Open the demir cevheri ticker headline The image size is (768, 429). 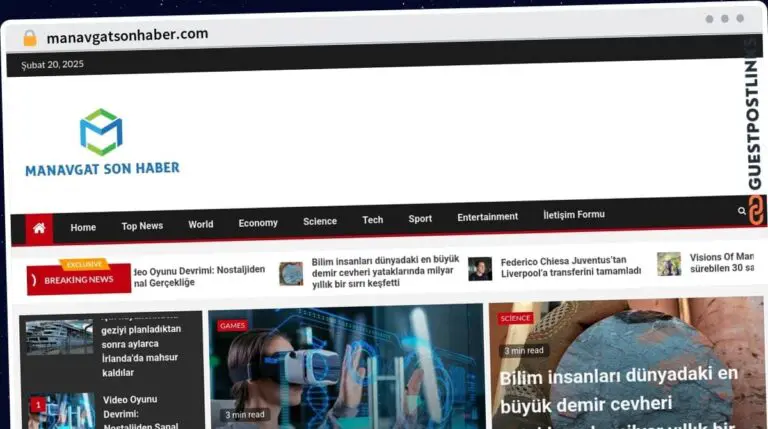pyautogui.click(x=384, y=271)
